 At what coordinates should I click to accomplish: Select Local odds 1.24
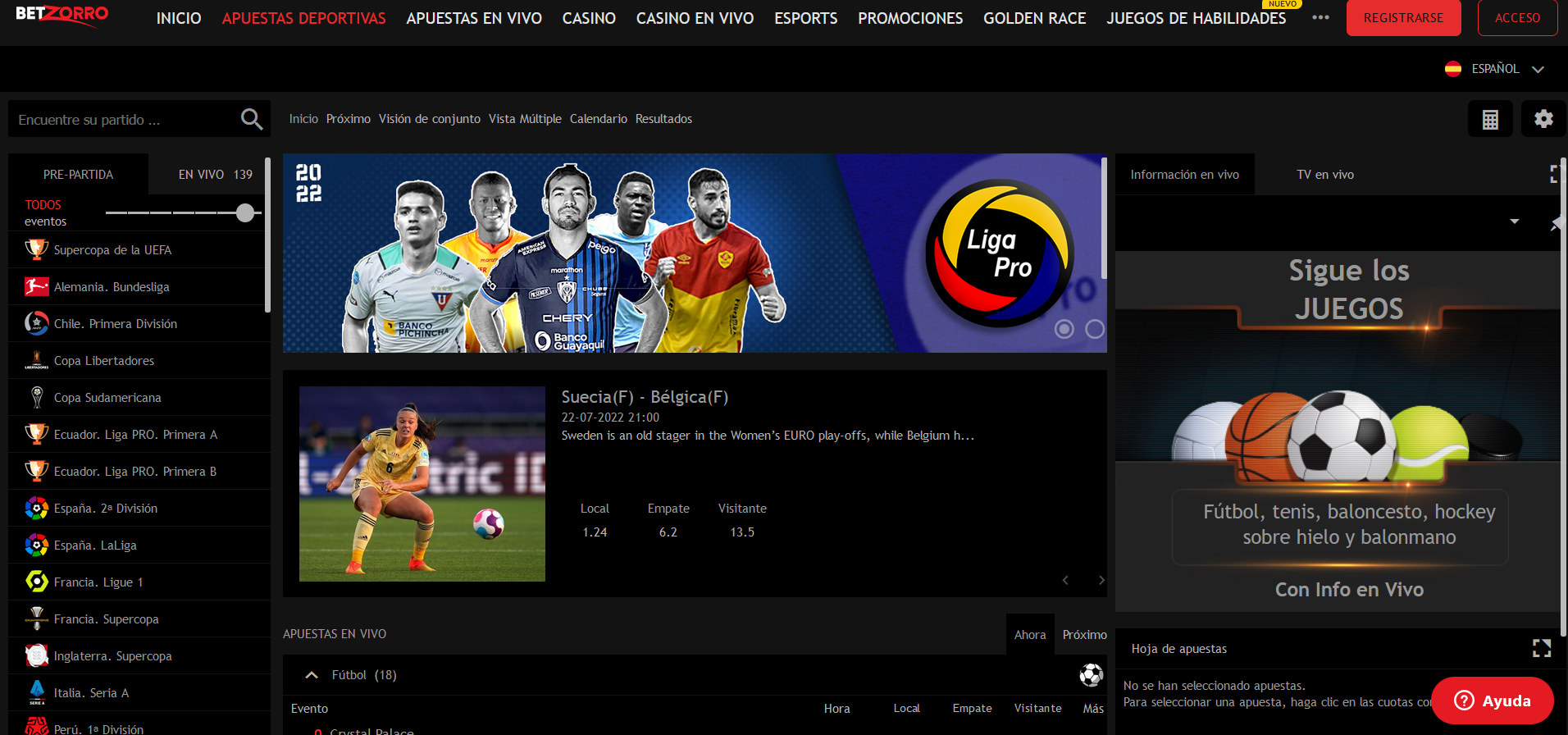point(595,532)
